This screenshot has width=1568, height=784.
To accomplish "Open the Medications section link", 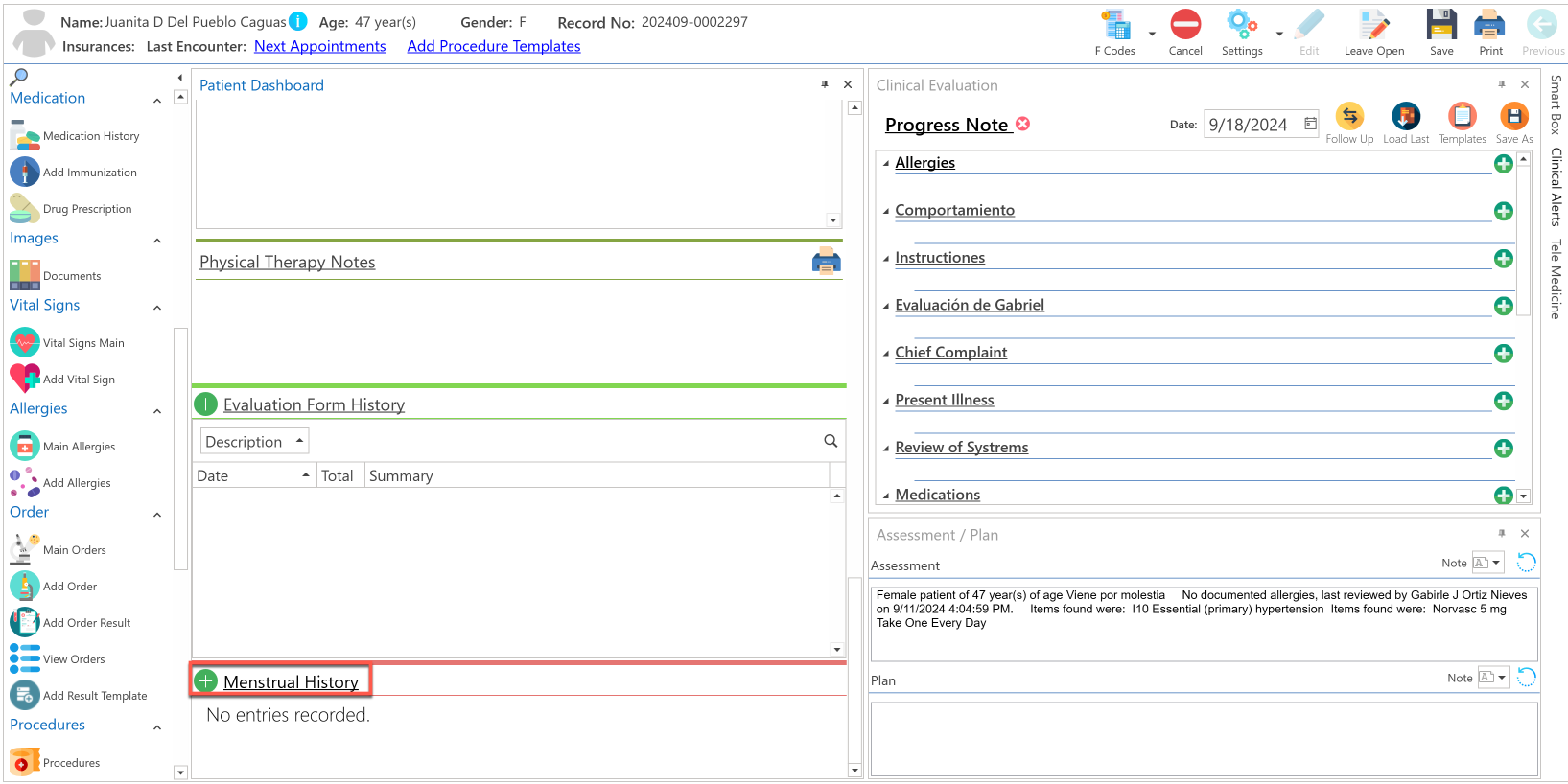I will (938, 495).
